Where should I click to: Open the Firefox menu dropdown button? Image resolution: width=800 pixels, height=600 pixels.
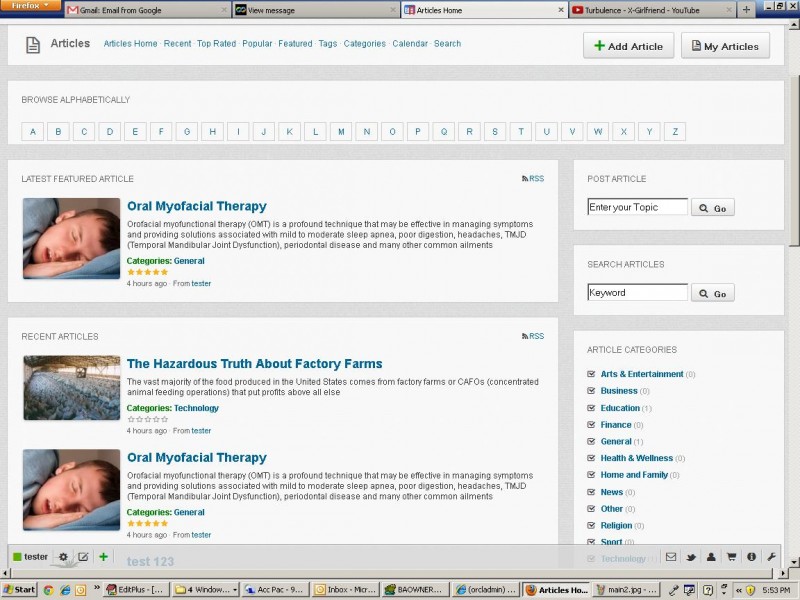point(30,6)
